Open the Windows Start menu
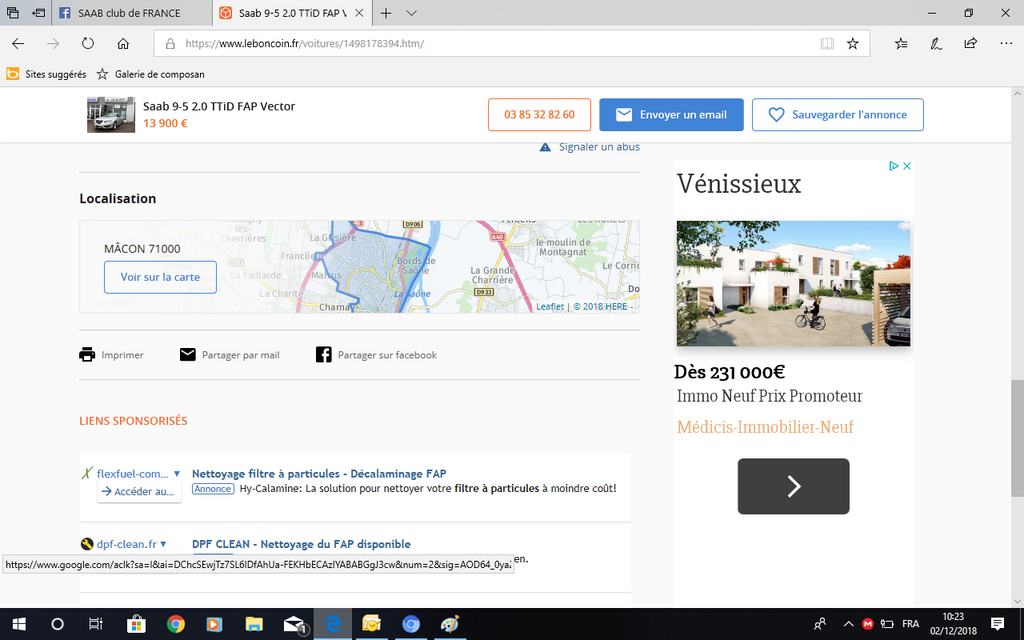The height and width of the screenshot is (640, 1024). click(x=18, y=624)
